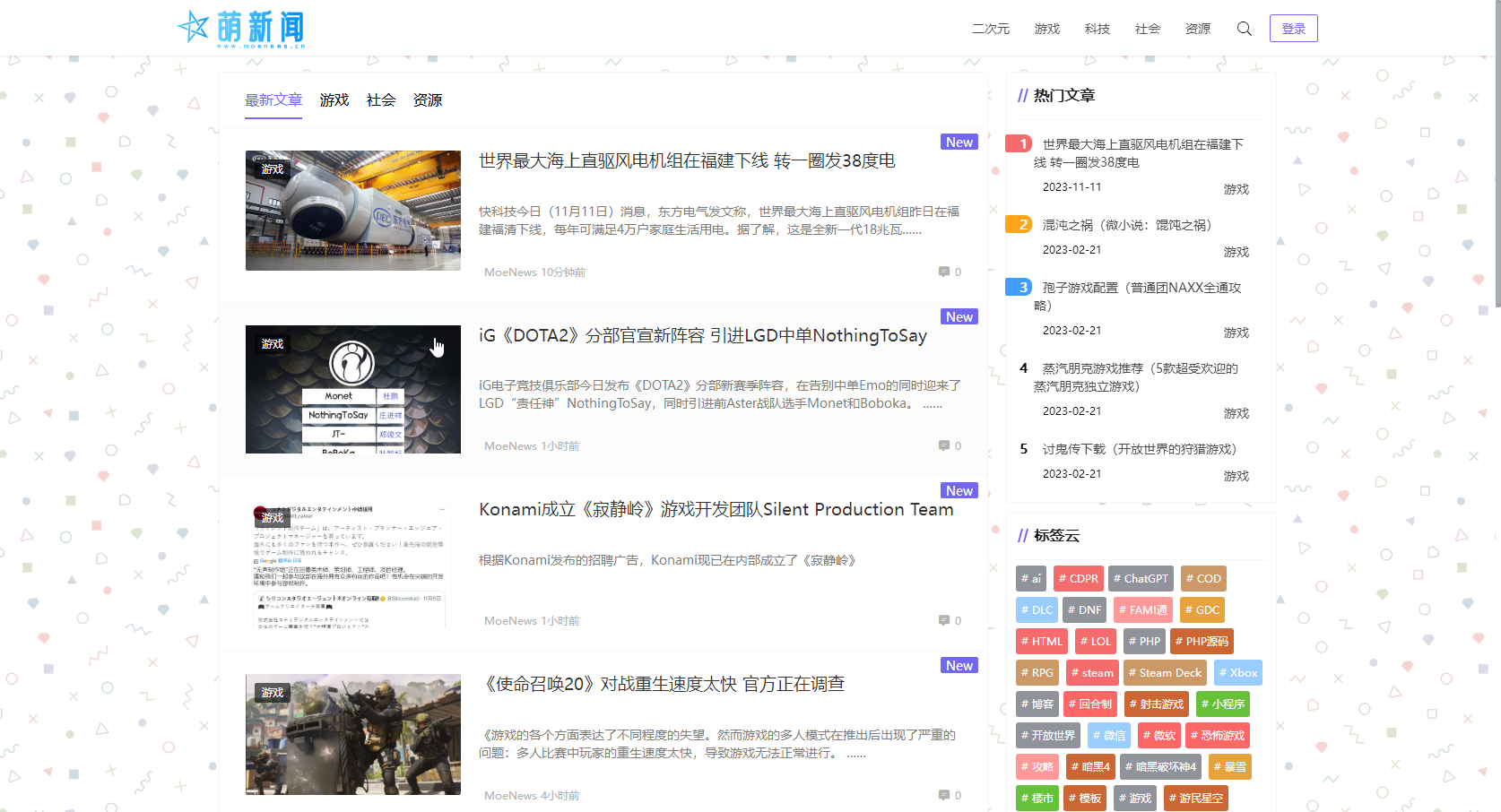The image size is (1501, 812).
Task: Click the # steam tag
Action: tap(1092, 673)
